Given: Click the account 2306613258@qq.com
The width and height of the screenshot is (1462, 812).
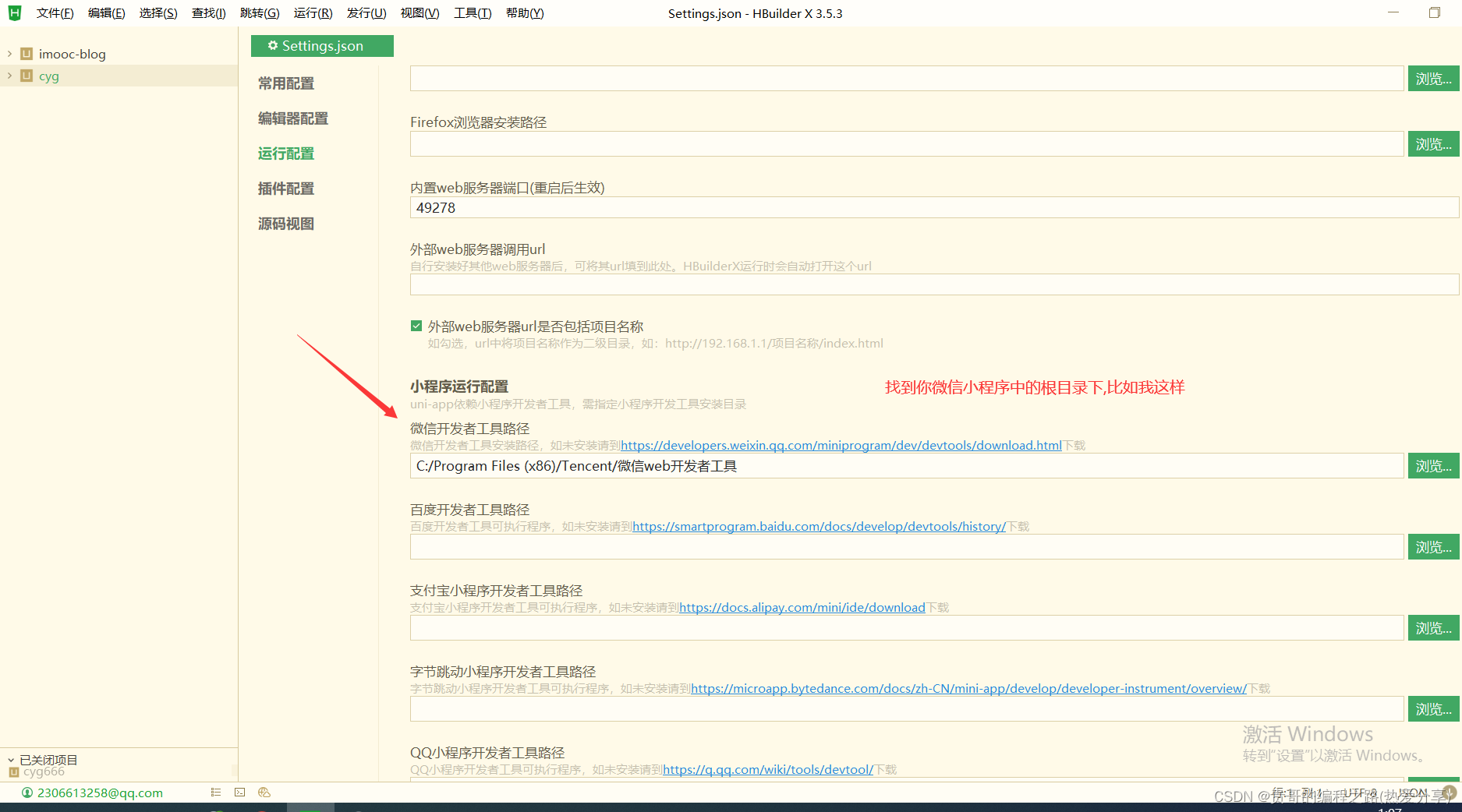Looking at the screenshot, I should click(x=100, y=793).
